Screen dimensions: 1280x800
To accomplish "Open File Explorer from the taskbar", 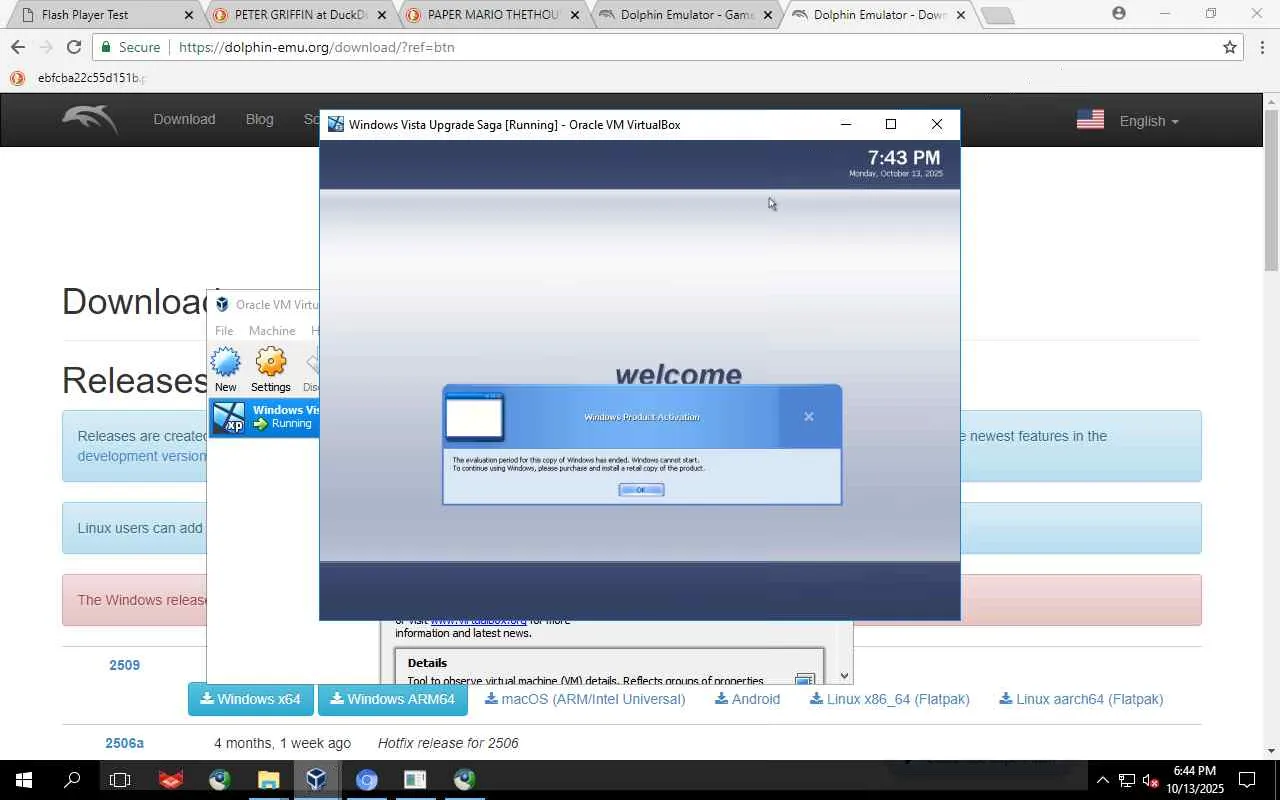I will point(268,780).
